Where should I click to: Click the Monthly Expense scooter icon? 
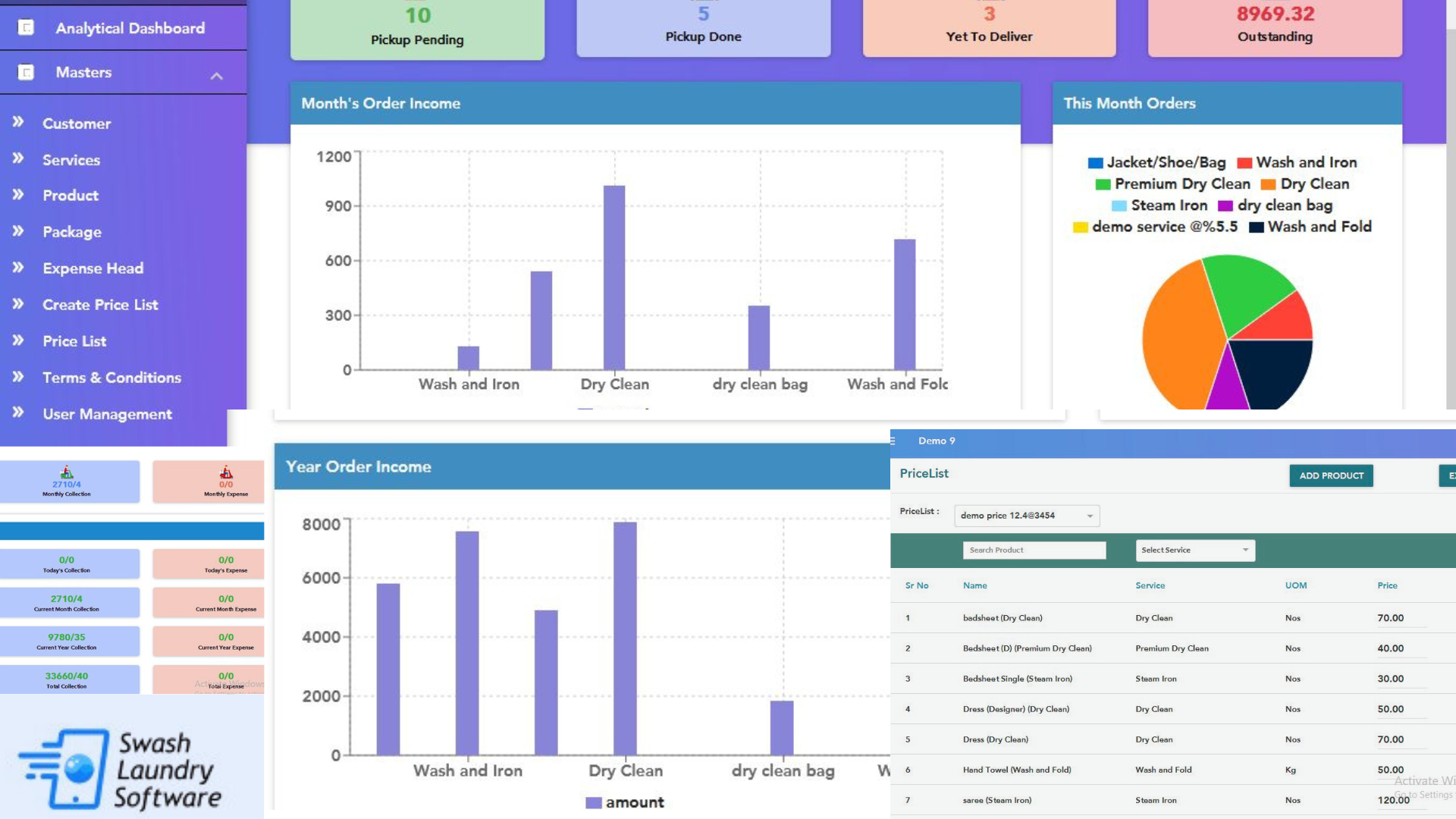click(225, 470)
